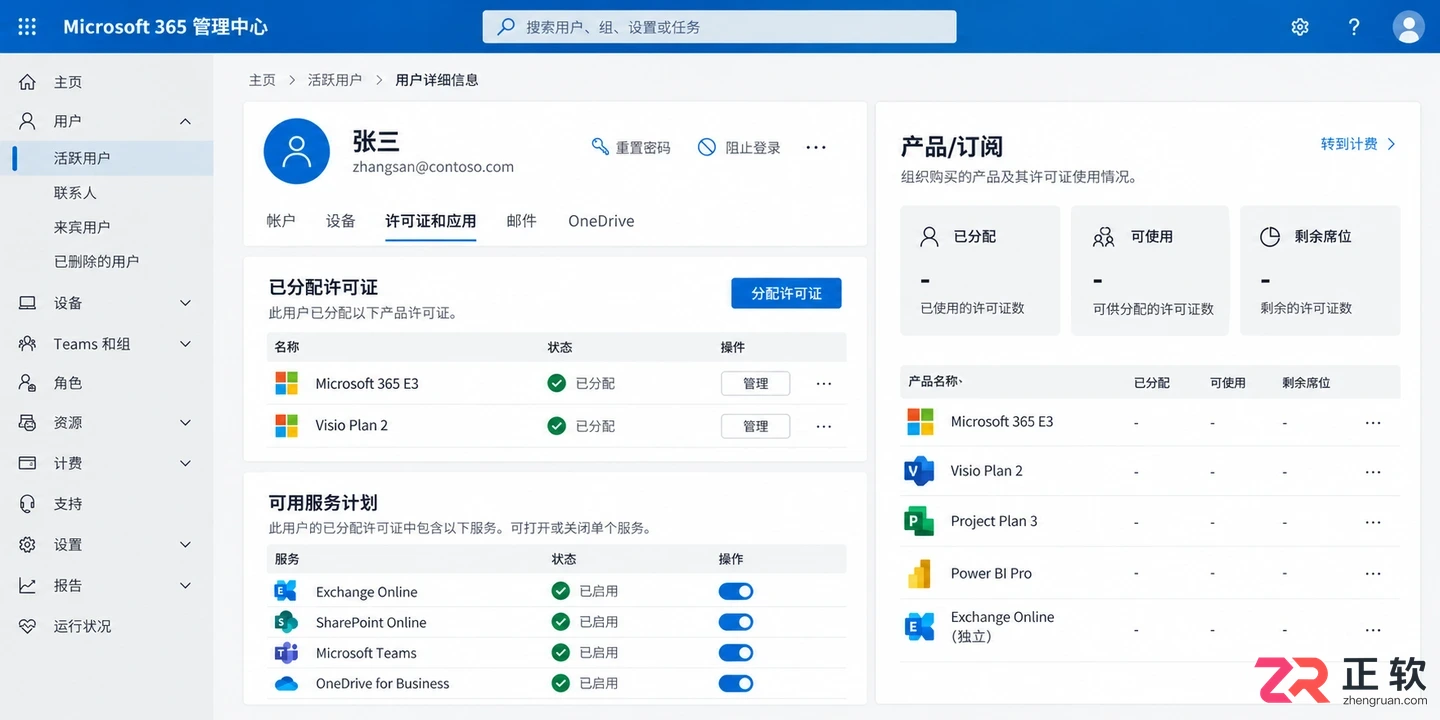Expand the 设置 sidebar chevron
The width and height of the screenshot is (1440, 720).
point(185,545)
